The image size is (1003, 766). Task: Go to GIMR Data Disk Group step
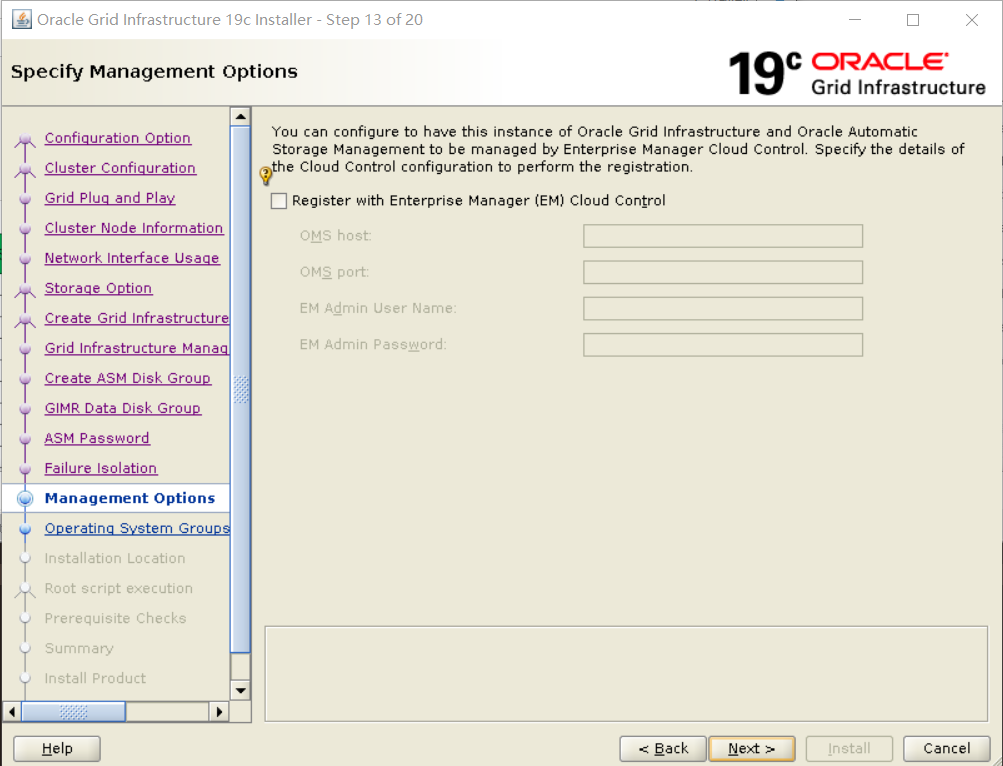(123, 409)
